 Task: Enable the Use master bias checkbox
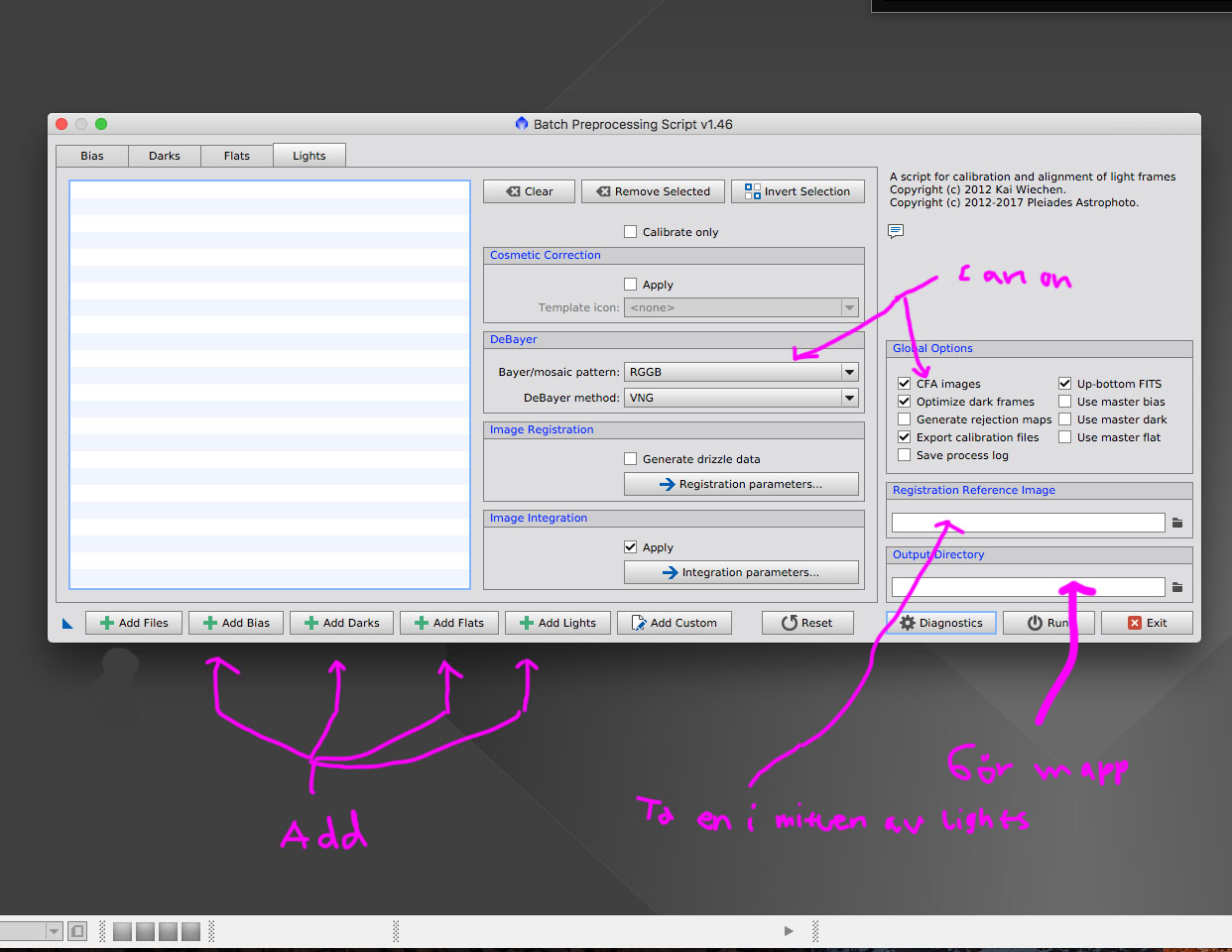point(1064,402)
